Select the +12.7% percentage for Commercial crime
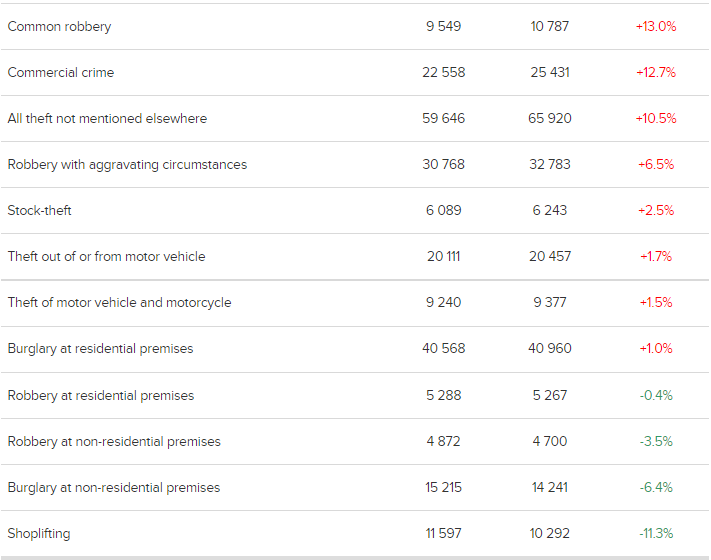711x560 pixels. (656, 72)
